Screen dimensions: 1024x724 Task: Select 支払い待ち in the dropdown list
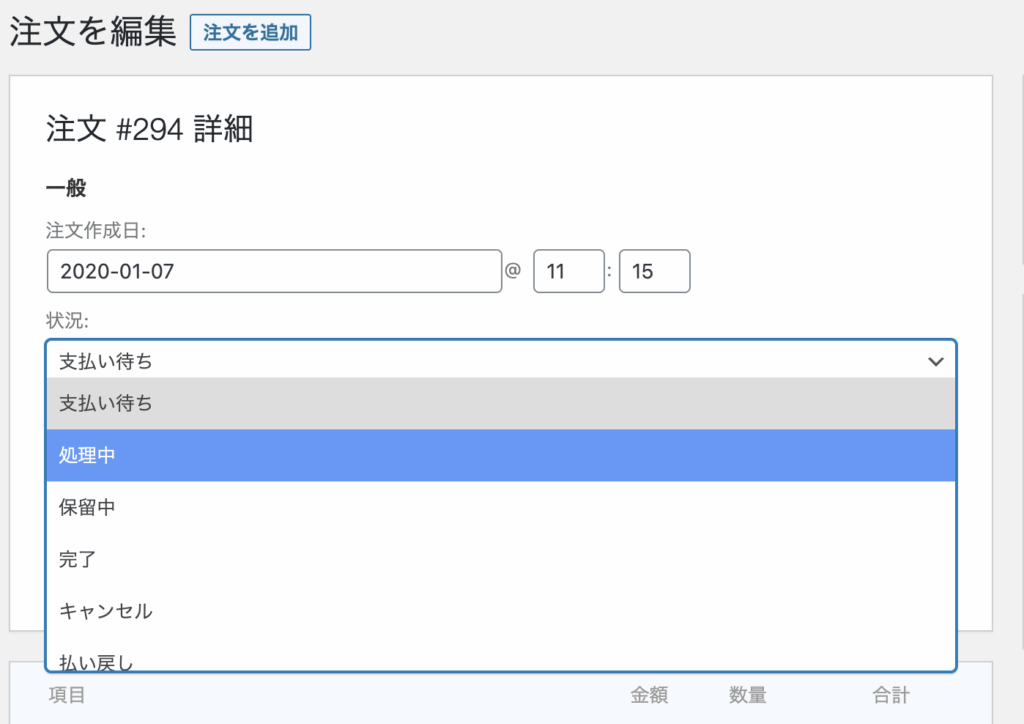[x=500, y=404]
